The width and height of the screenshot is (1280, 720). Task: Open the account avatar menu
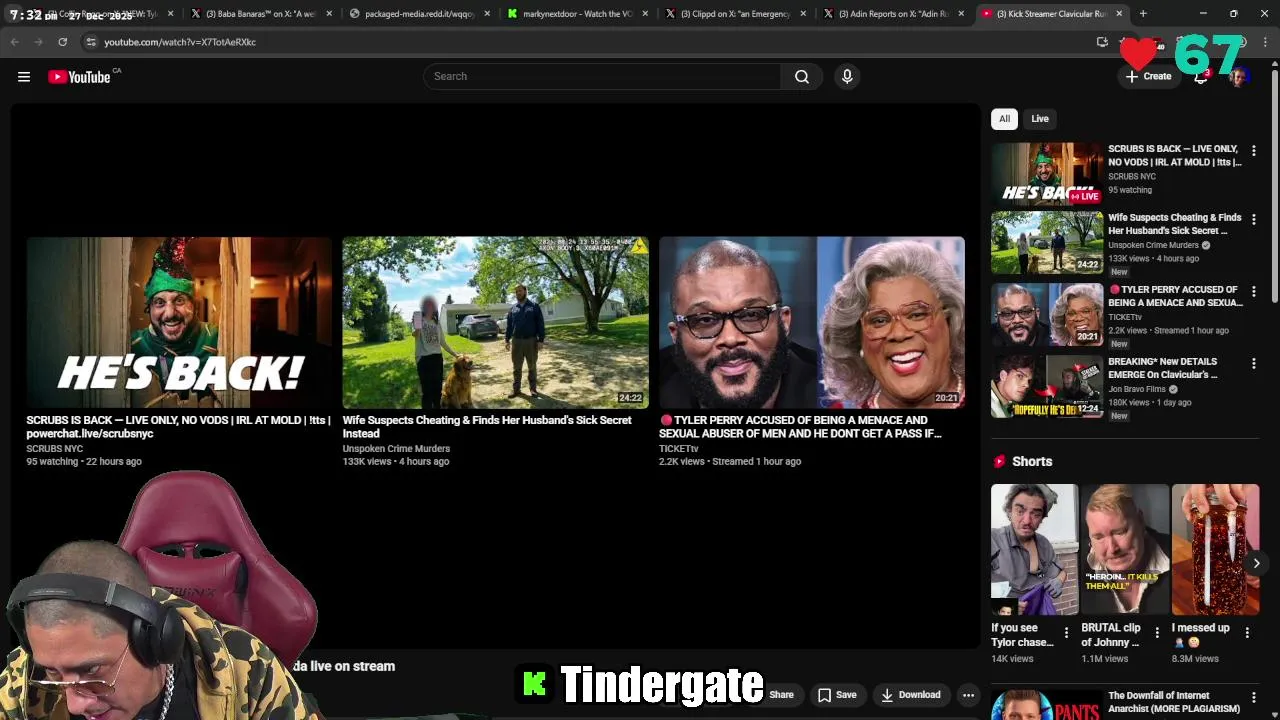point(1238,76)
